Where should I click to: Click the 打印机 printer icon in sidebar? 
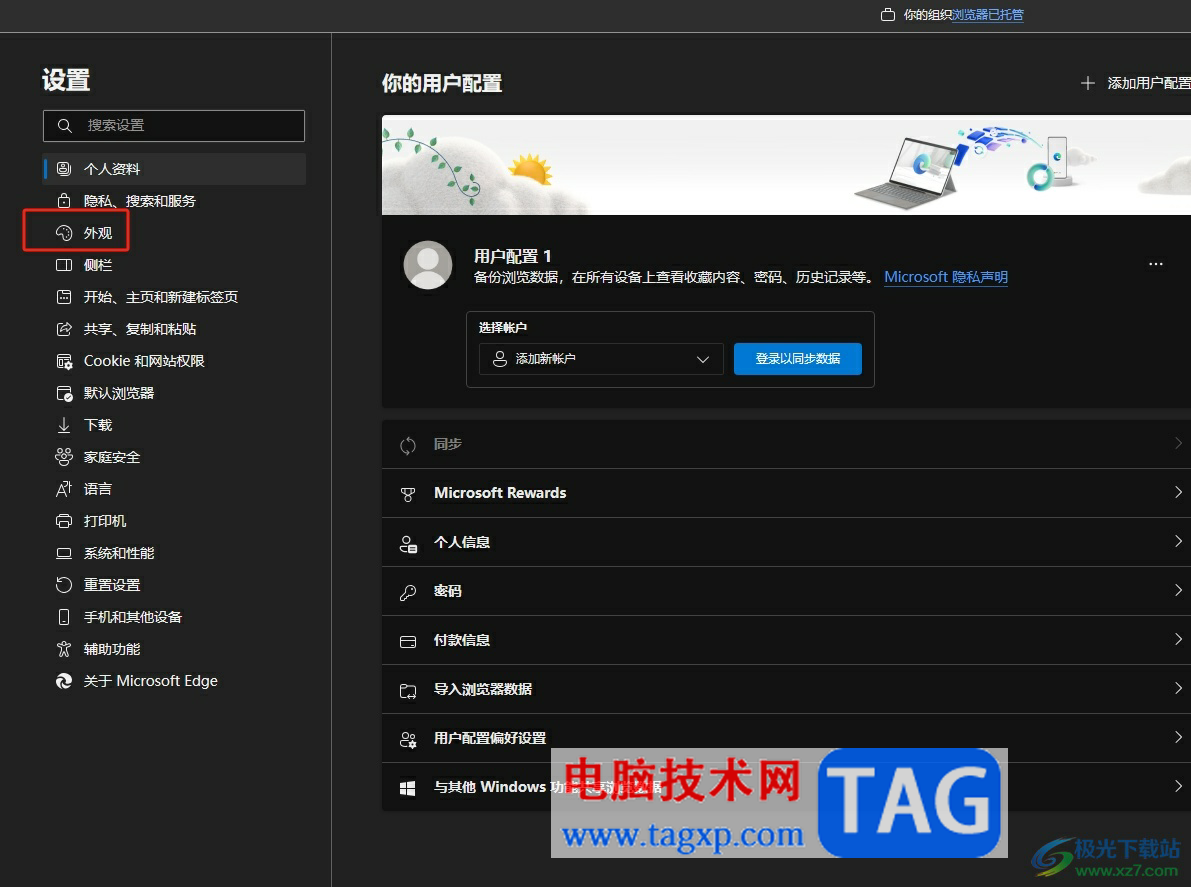pos(63,520)
